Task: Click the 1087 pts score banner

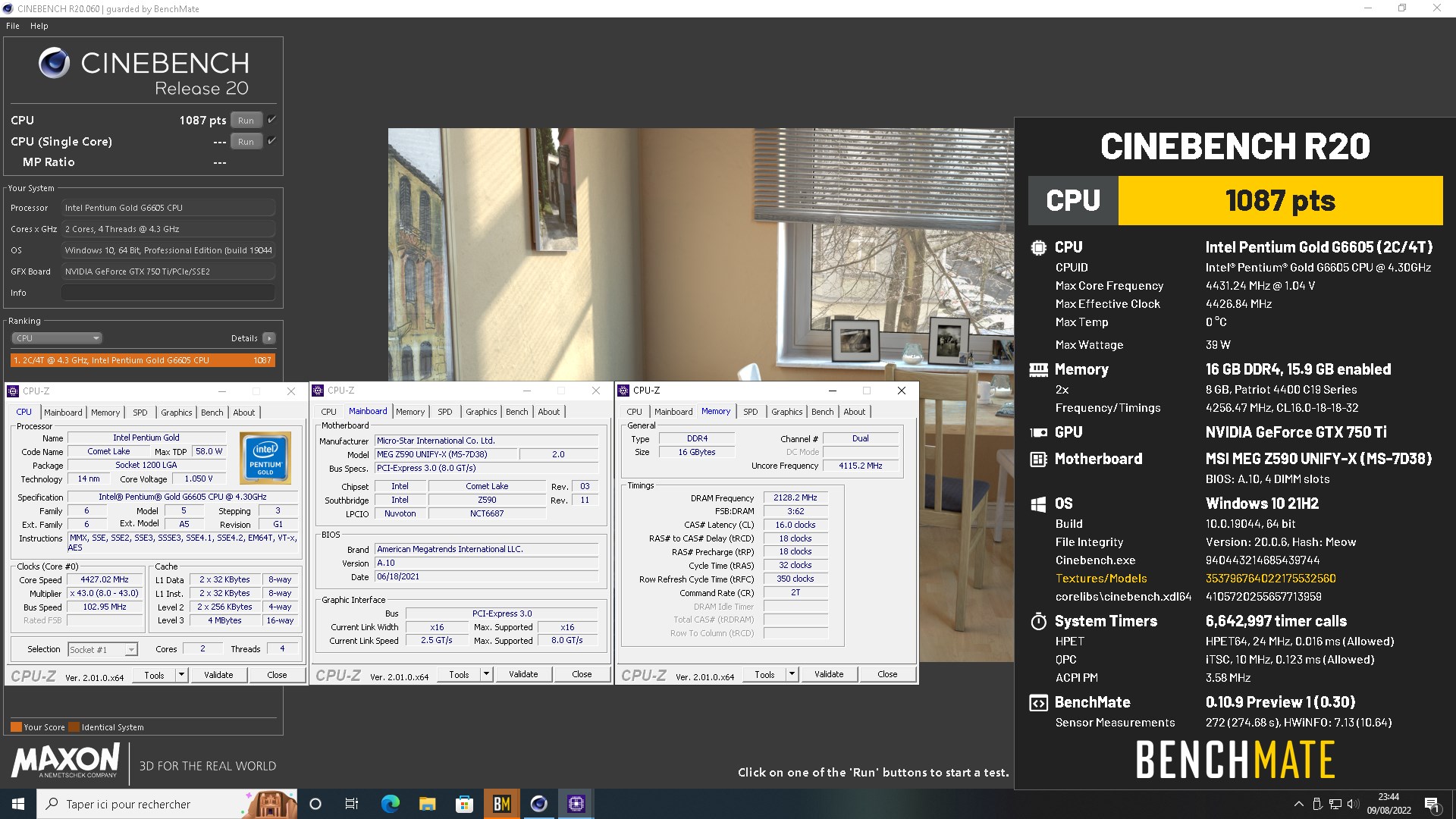Action: (x=1280, y=201)
